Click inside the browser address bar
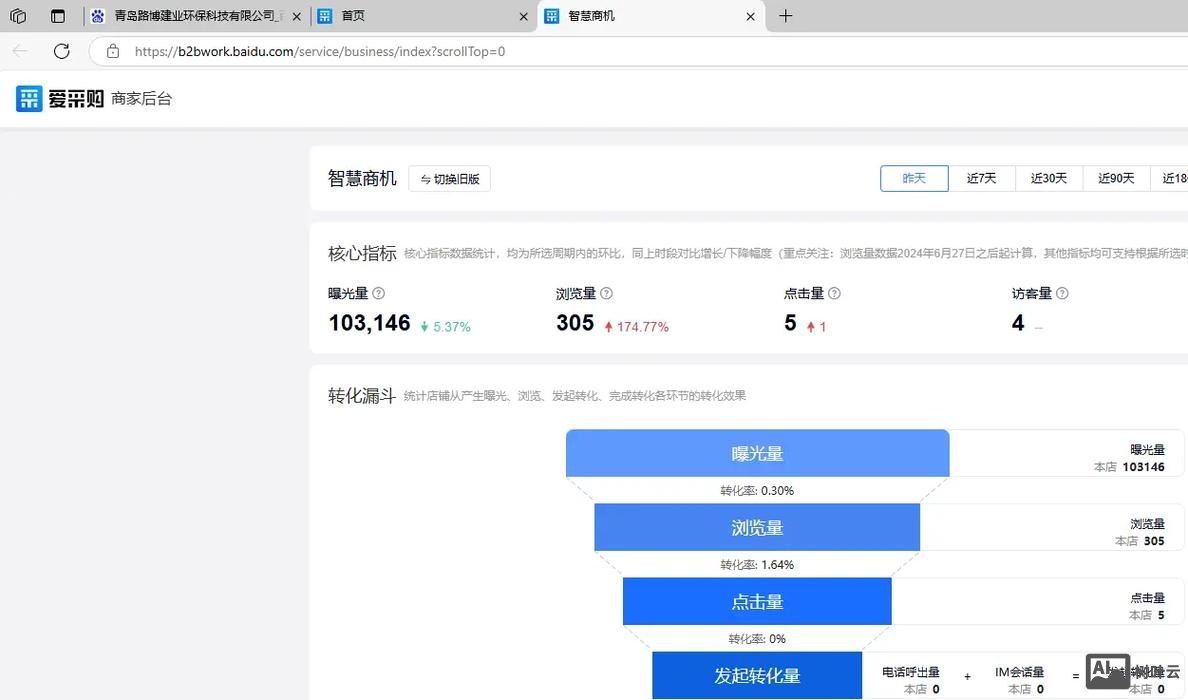1188x700 pixels. coord(400,51)
